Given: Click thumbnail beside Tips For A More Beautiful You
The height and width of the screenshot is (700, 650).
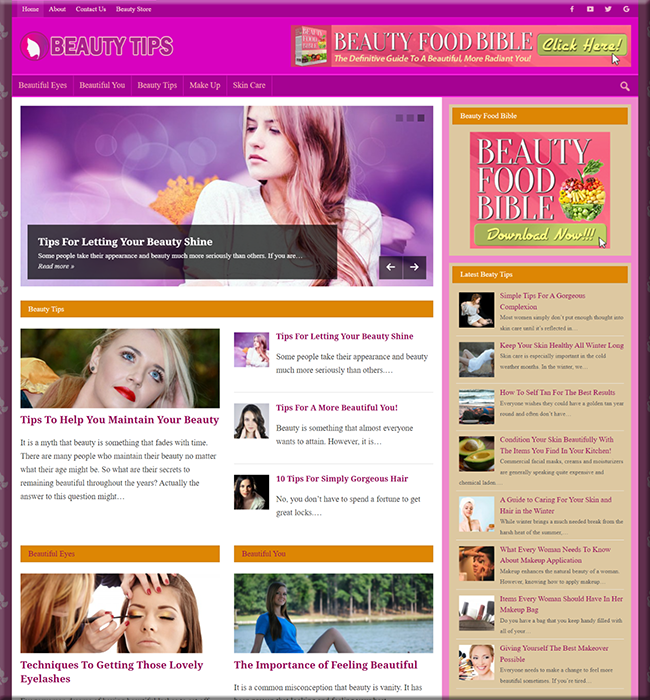Looking at the screenshot, I should pyautogui.click(x=251, y=421).
